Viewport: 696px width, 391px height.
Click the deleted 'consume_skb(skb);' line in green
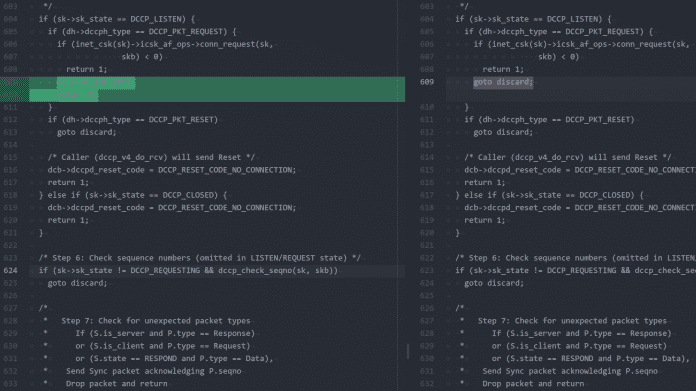(x=96, y=82)
